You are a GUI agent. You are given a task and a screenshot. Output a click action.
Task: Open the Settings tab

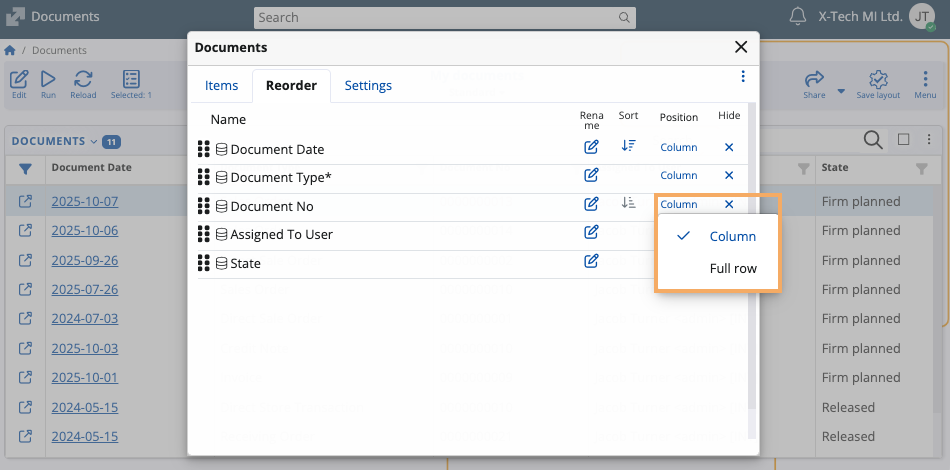pyautogui.click(x=368, y=86)
